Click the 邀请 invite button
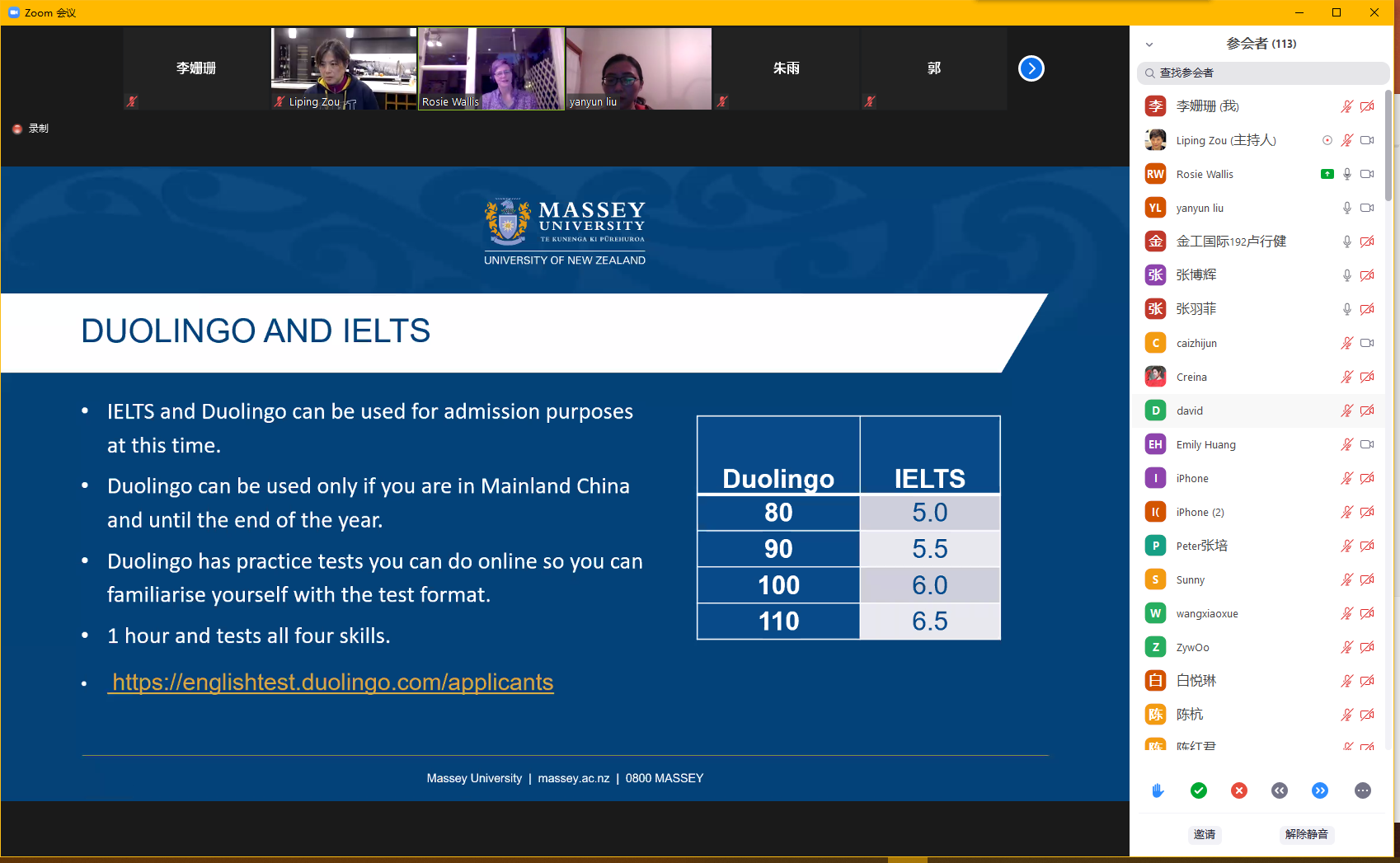 click(1205, 834)
